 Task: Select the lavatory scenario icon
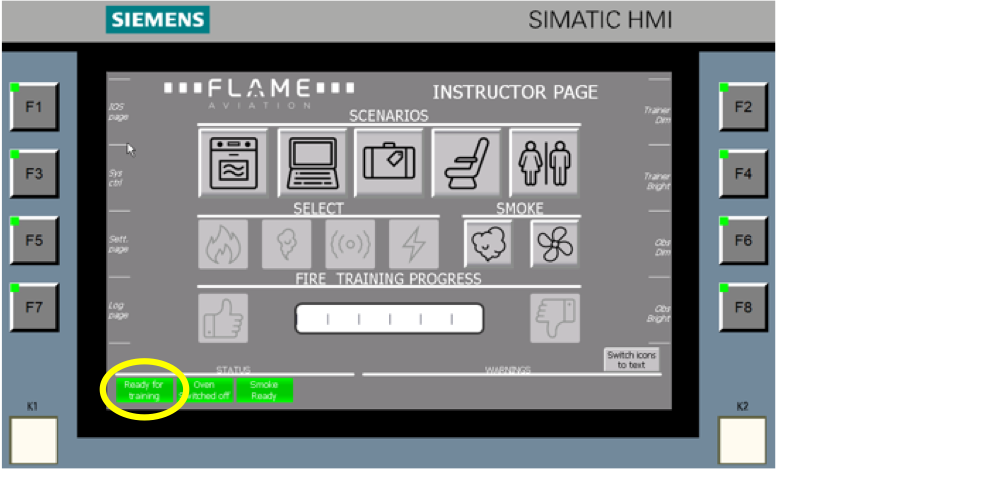point(543,162)
